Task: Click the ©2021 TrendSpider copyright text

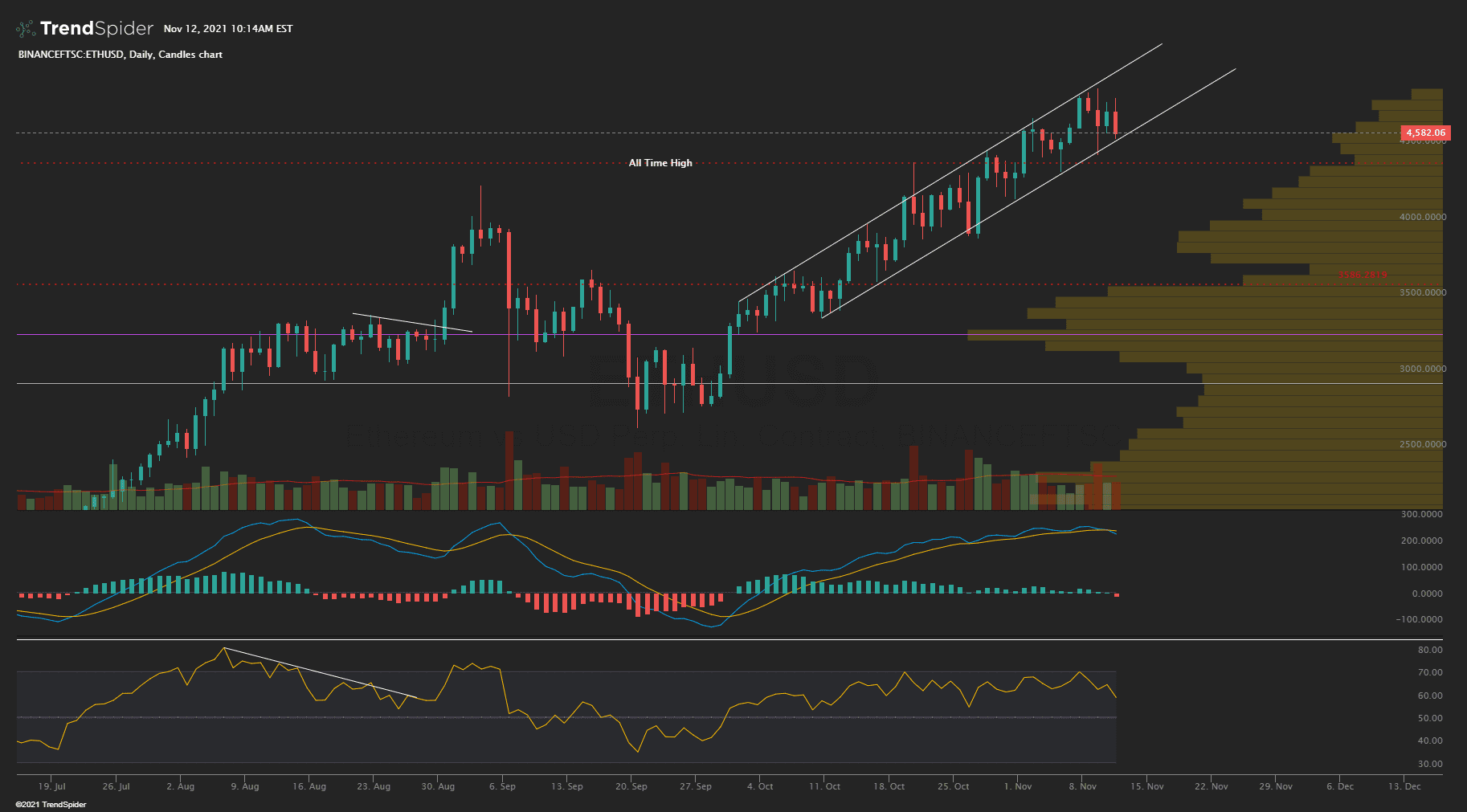Action: pyautogui.click(x=51, y=804)
